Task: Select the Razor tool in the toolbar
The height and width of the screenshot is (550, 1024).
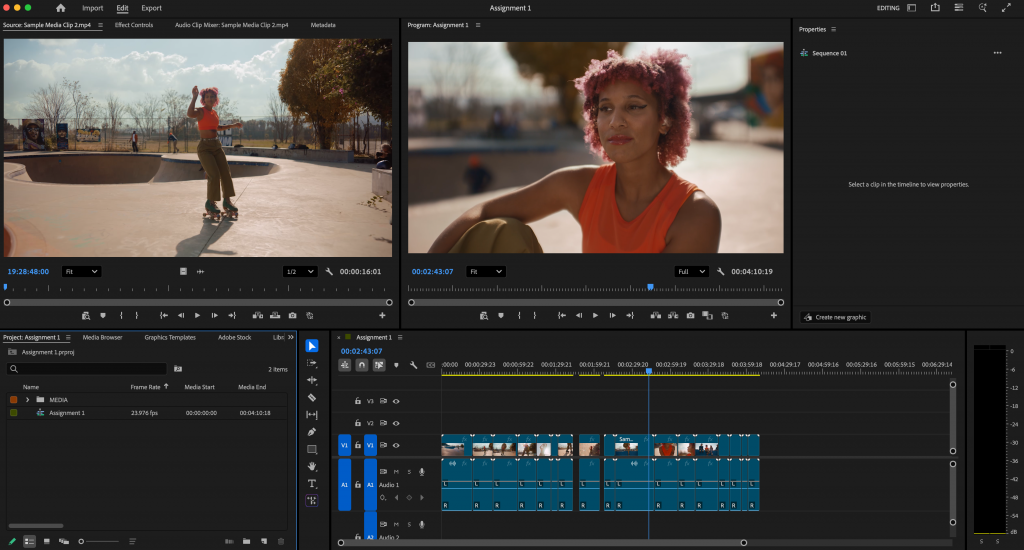Action: 312,397
